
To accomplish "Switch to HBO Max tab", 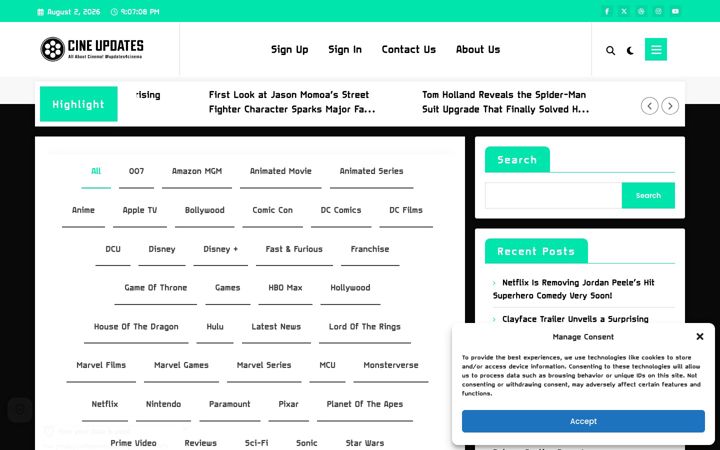I will [x=285, y=288].
